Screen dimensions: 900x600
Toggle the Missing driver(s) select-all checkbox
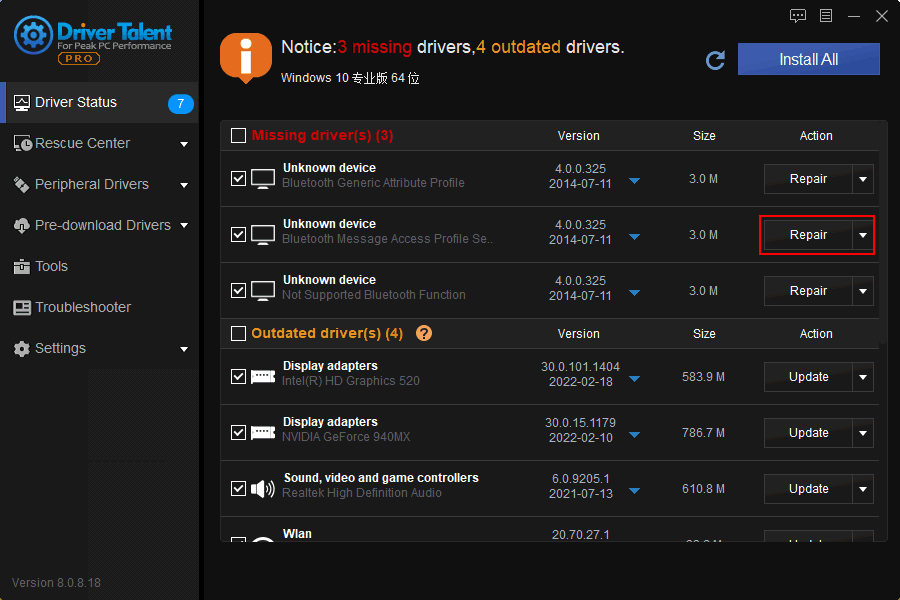coord(238,136)
